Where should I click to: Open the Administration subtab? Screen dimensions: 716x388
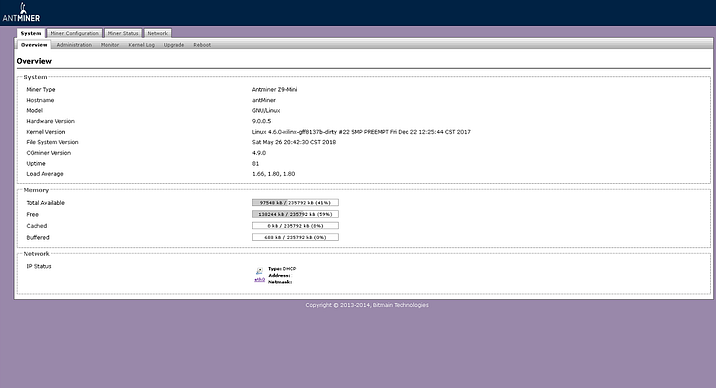click(x=74, y=45)
